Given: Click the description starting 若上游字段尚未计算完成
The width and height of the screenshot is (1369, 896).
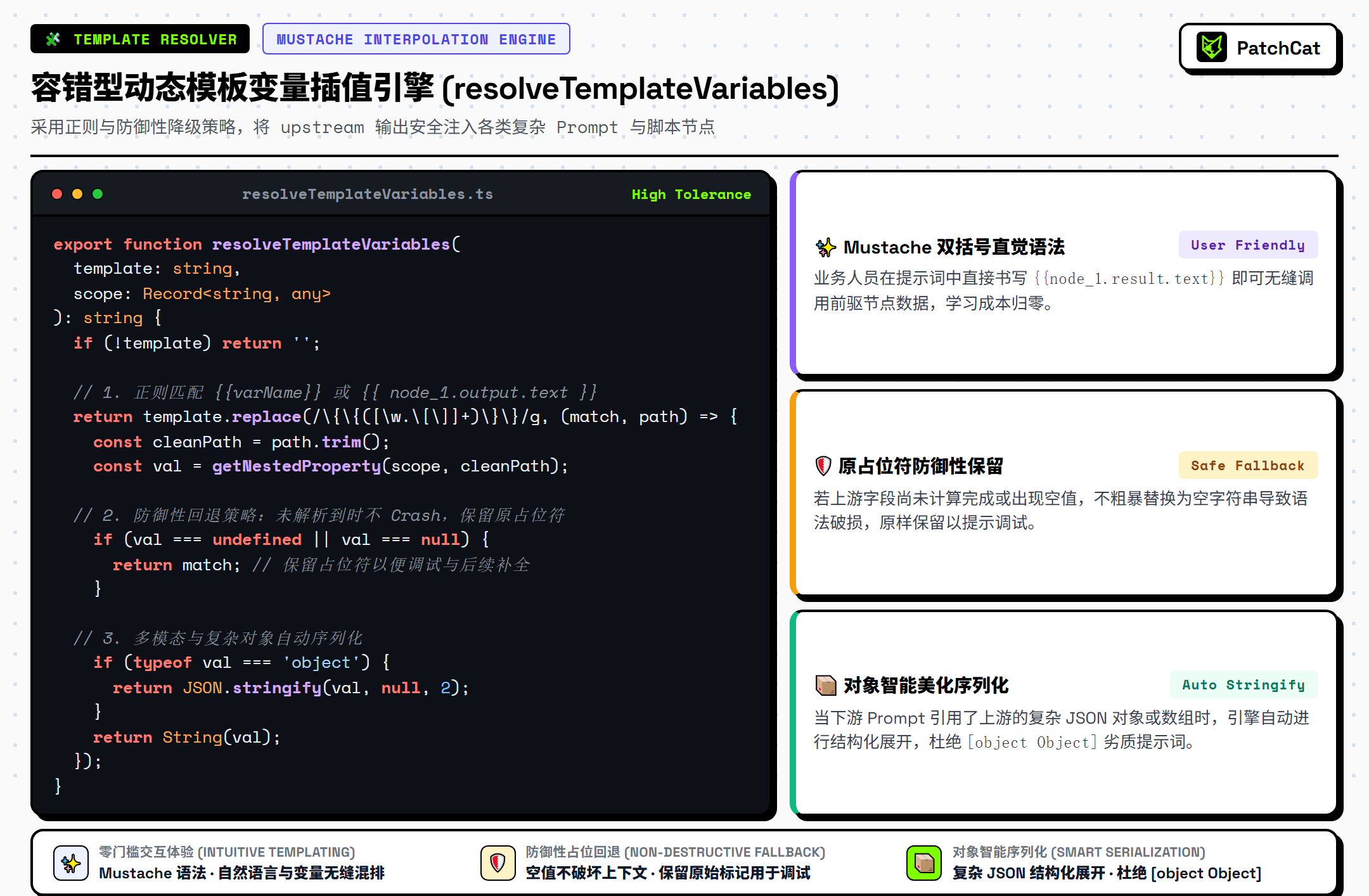Looking at the screenshot, I should click(x=1061, y=511).
